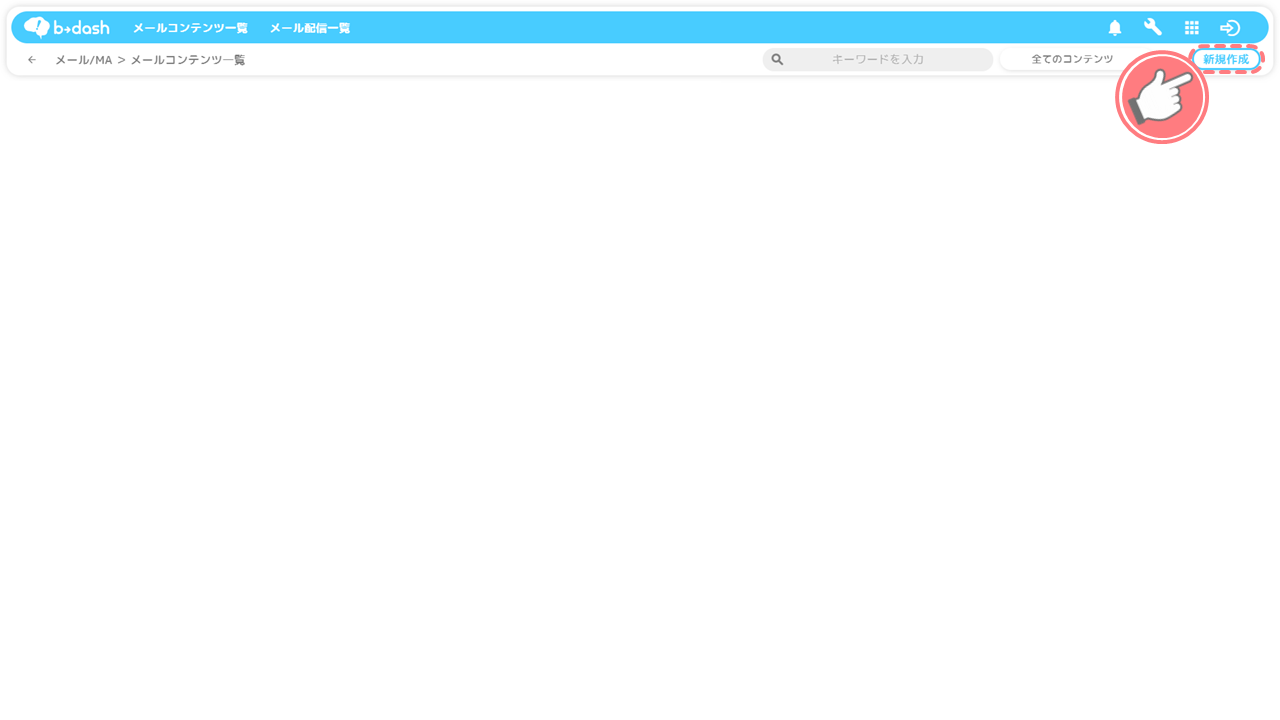
Task: Click the logout icon
Action: (1230, 28)
